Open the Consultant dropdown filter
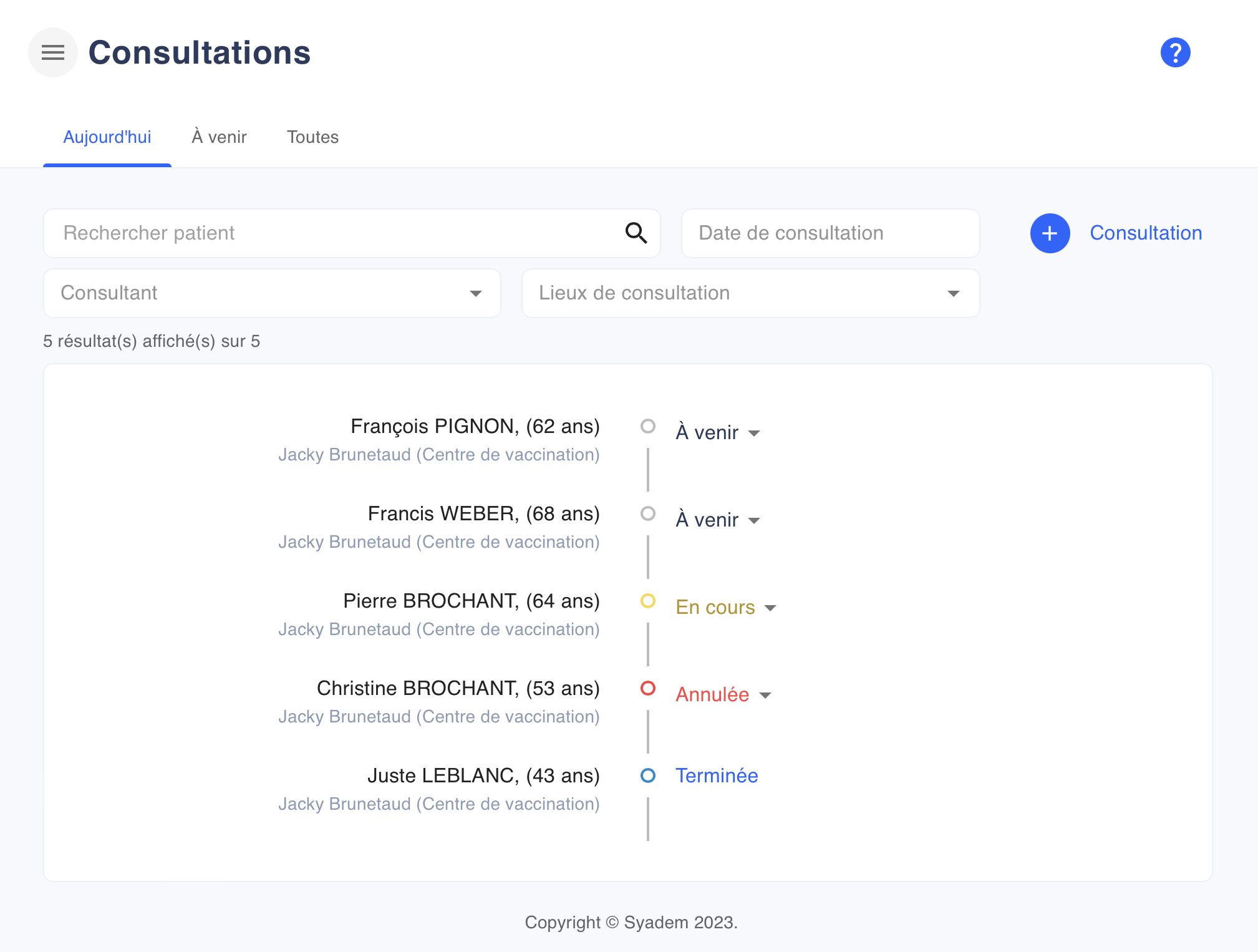Image resolution: width=1258 pixels, height=952 pixels. coord(272,293)
